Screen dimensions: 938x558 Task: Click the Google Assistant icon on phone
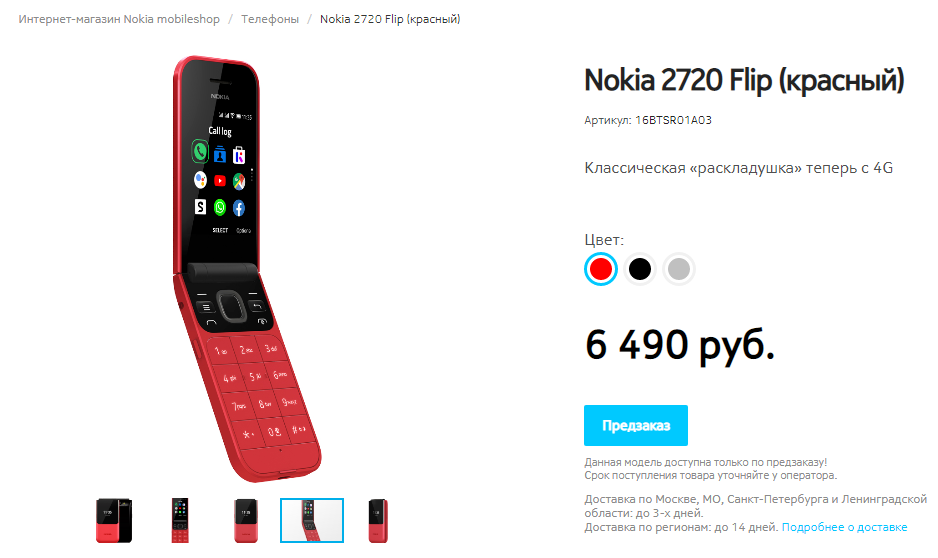pos(200,179)
